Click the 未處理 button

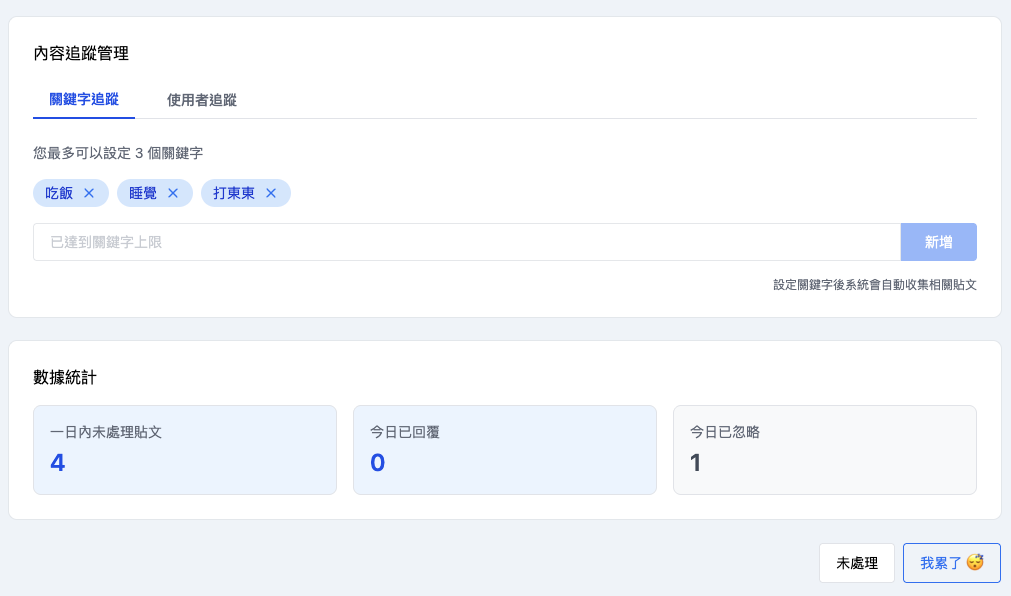click(x=857, y=563)
